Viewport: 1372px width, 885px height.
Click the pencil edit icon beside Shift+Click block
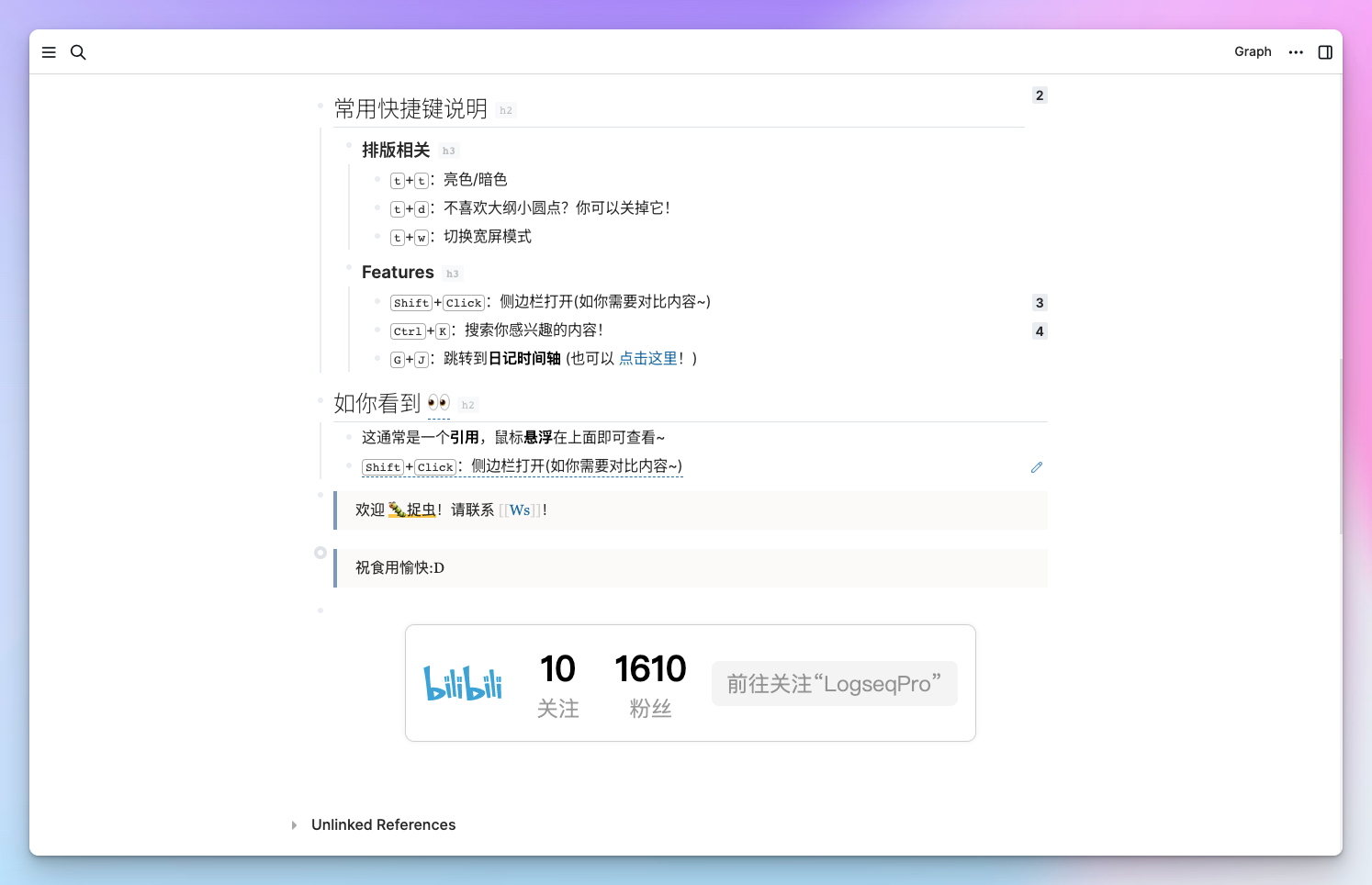click(x=1037, y=467)
